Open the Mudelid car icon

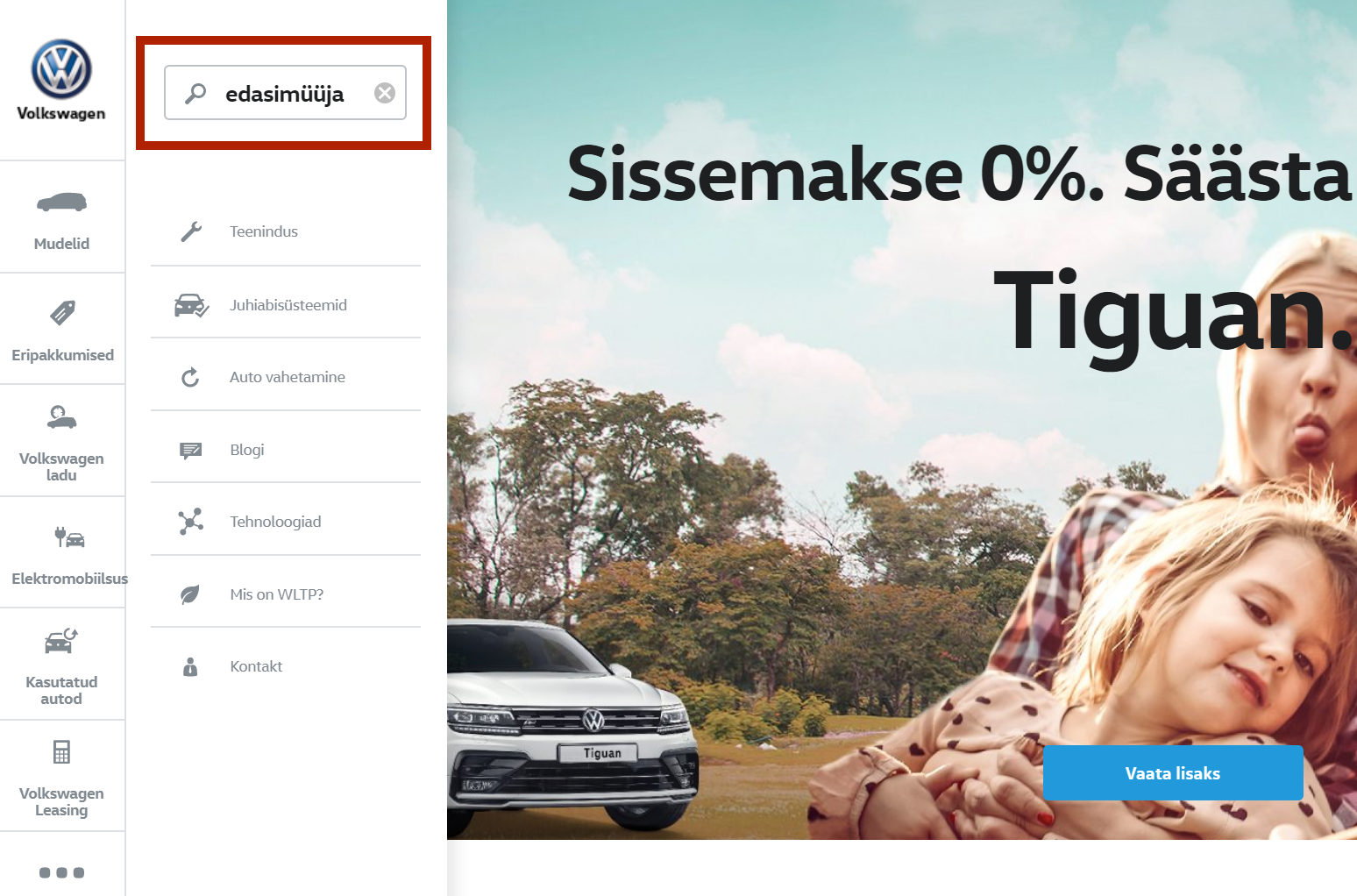click(61, 203)
